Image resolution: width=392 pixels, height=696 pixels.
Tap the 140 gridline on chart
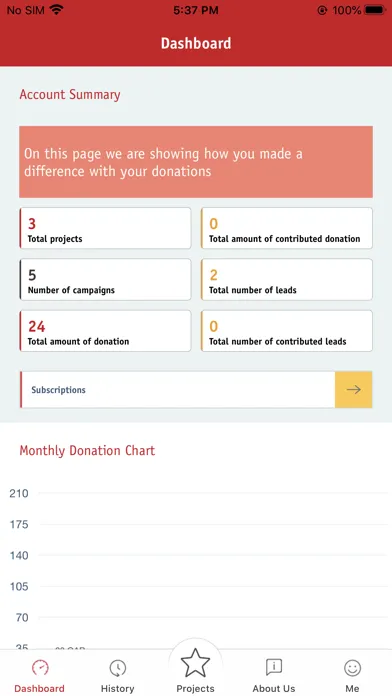click(214, 555)
